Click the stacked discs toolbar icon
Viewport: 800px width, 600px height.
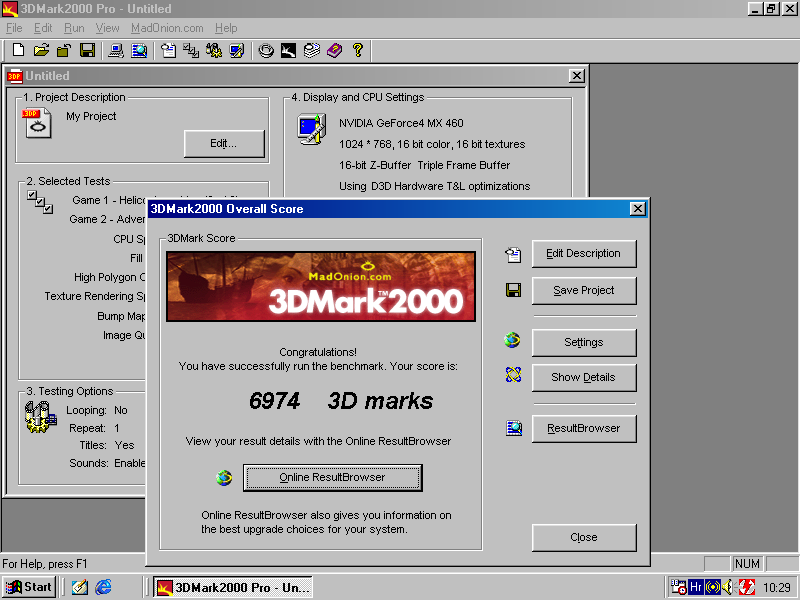(x=311, y=50)
